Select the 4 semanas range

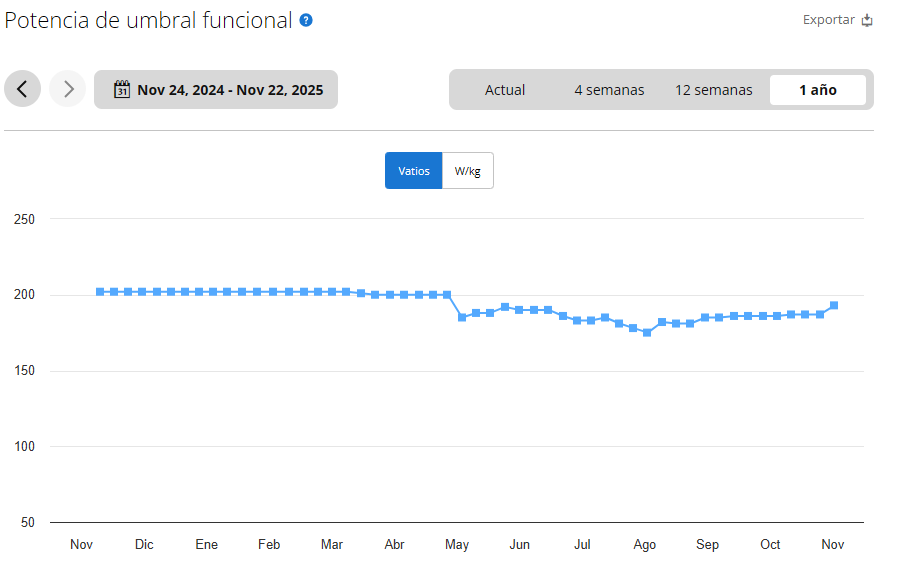[x=609, y=90]
